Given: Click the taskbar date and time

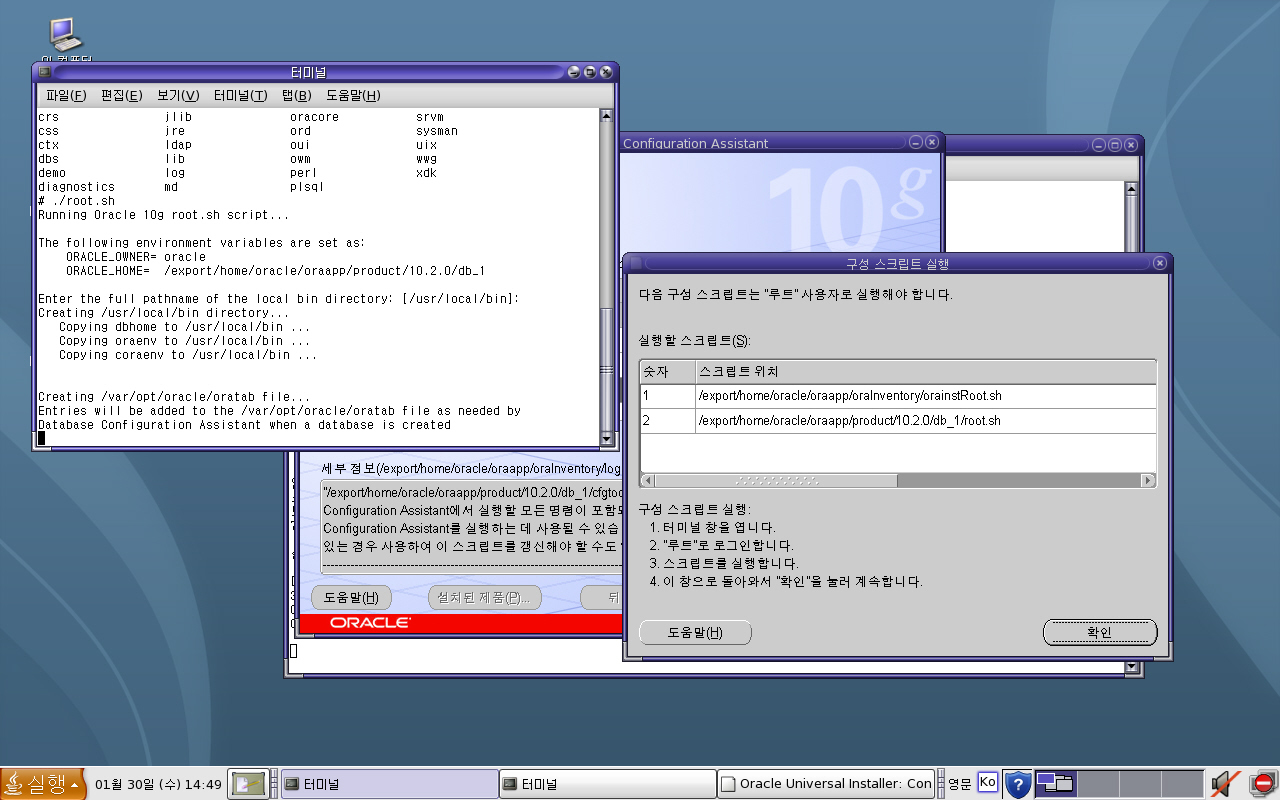Looking at the screenshot, I should click(x=158, y=784).
